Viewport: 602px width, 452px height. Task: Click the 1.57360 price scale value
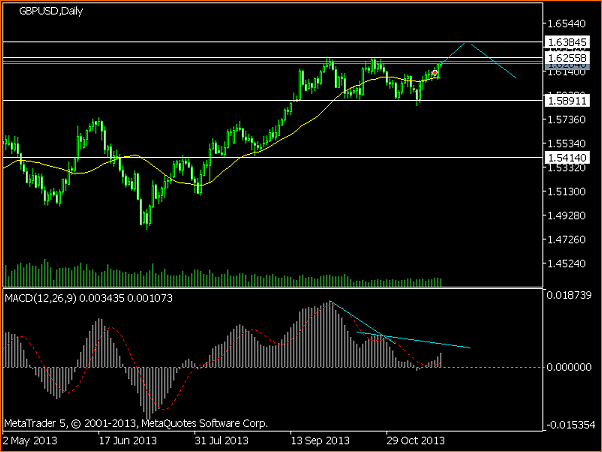click(566, 120)
